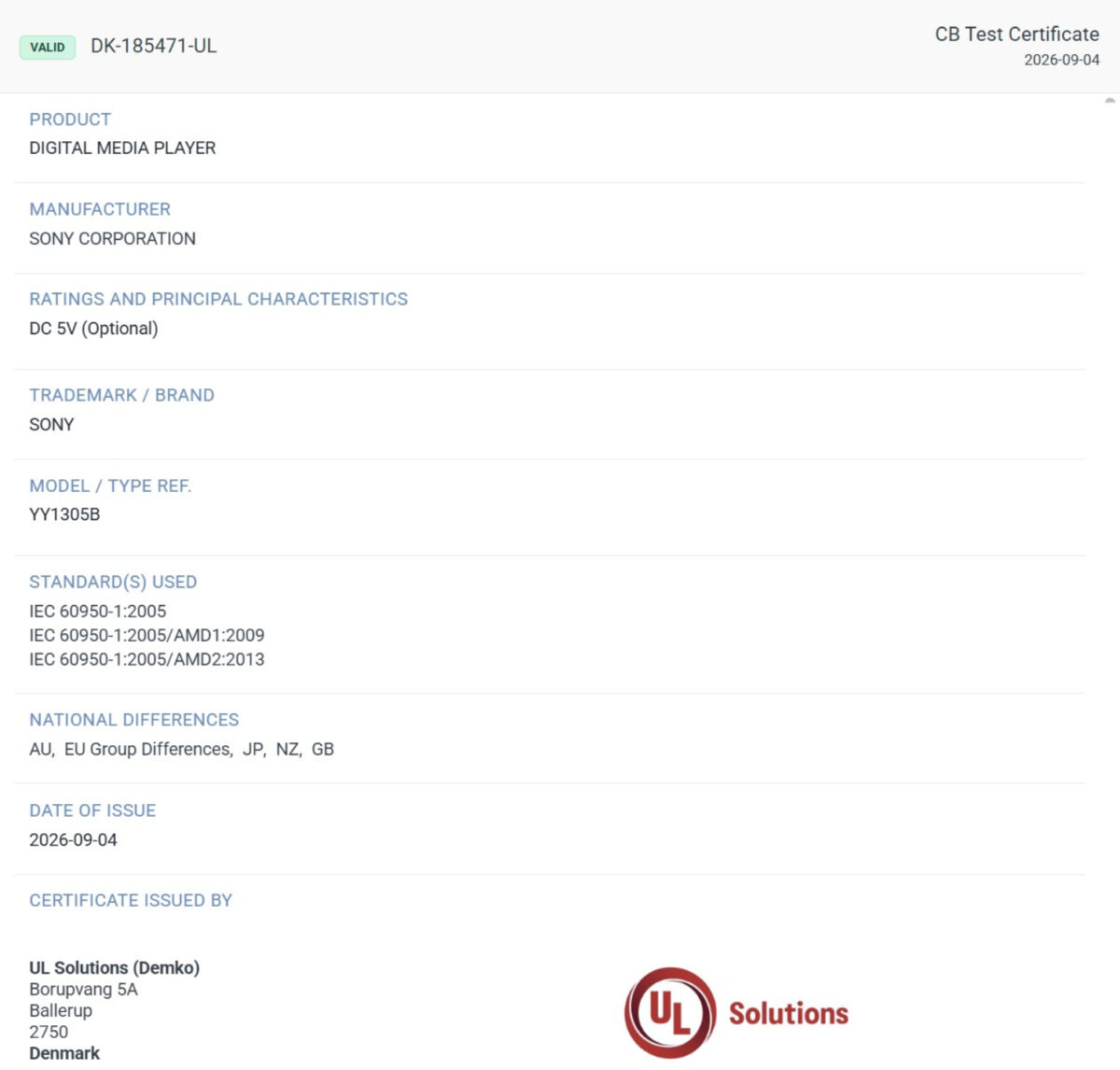Click the scrollbar up arrow
The width and height of the screenshot is (1120, 1070).
coord(1110,101)
